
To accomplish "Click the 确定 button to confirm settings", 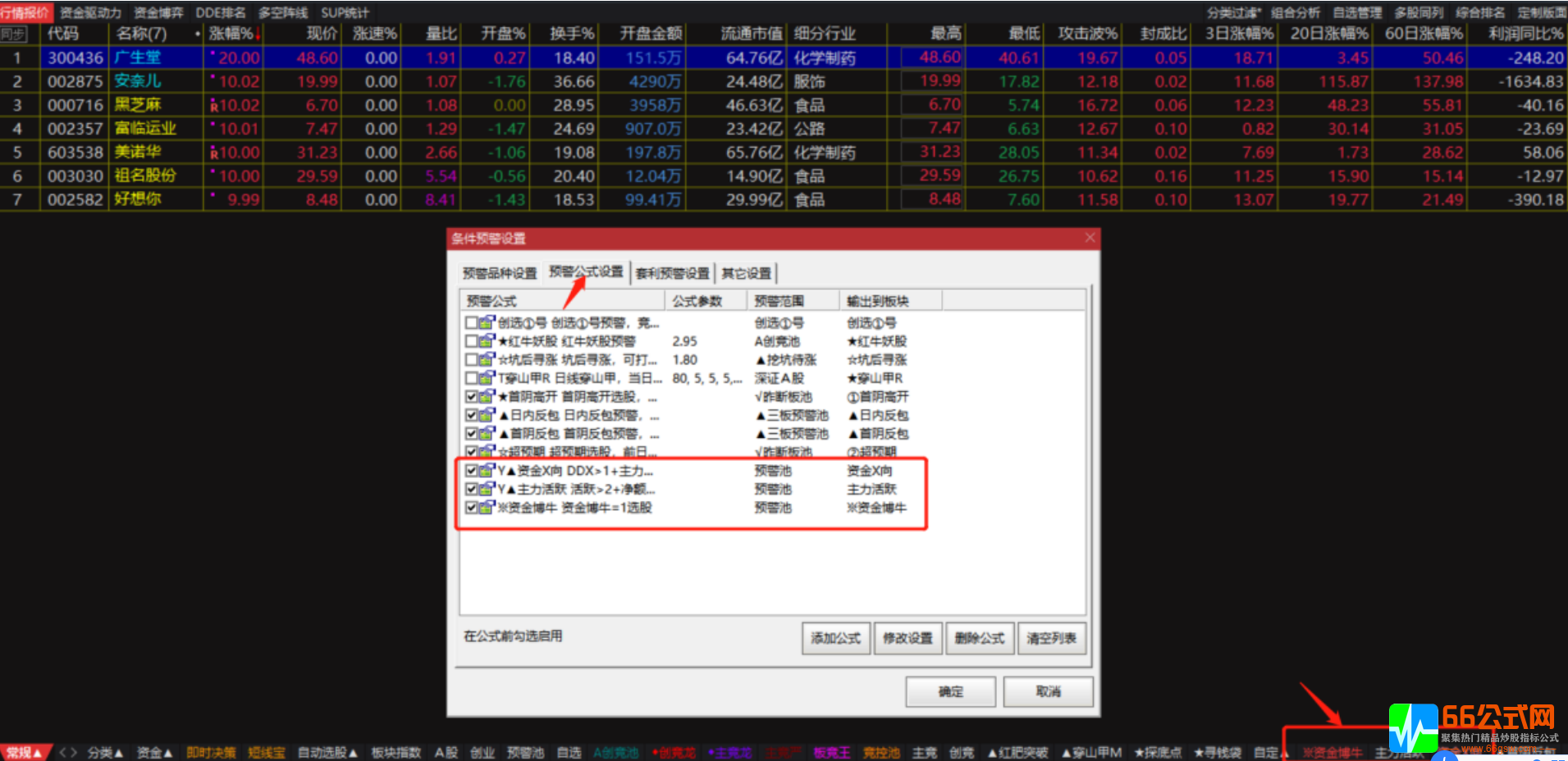I will pyautogui.click(x=949, y=691).
